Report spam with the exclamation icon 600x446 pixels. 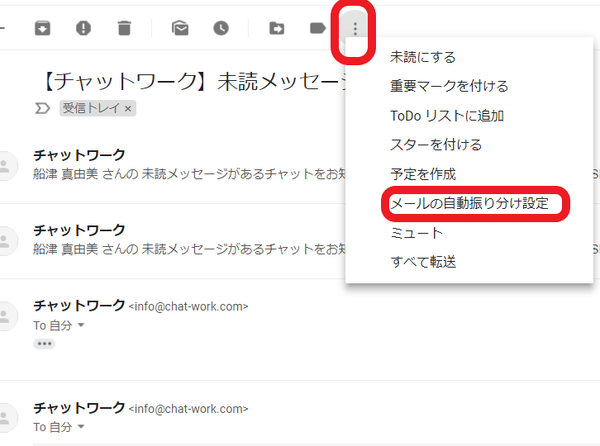coord(83,28)
